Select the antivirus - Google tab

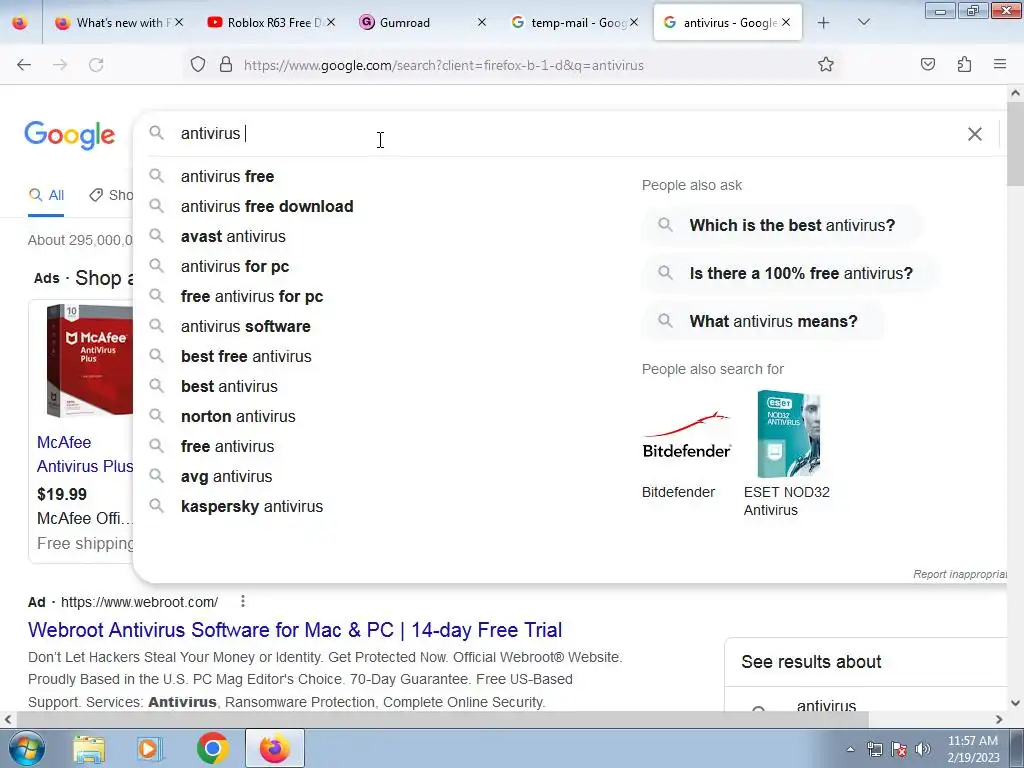tap(728, 23)
